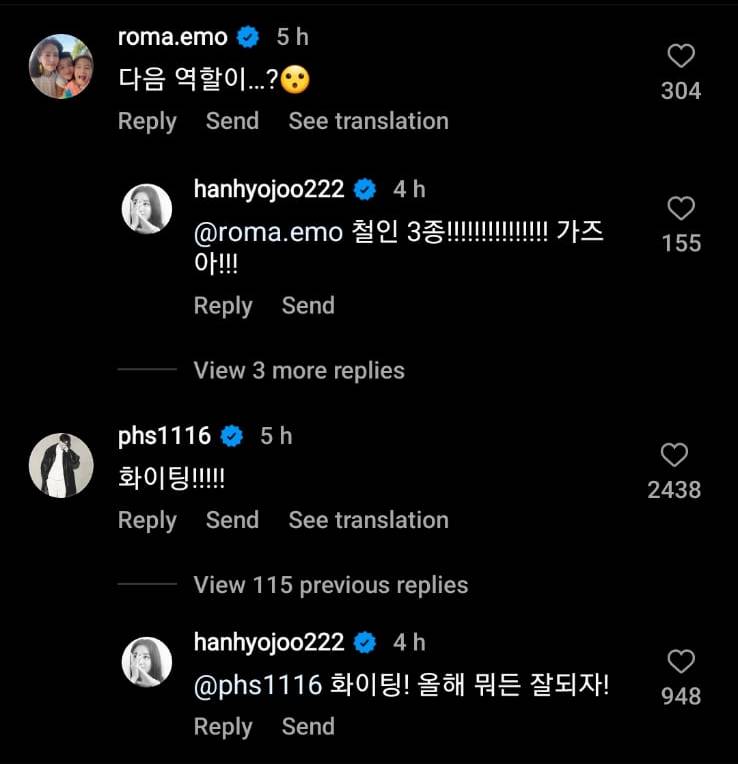Send phs1116's comment to someone
Screen dimensions: 738x764
(232, 520)
